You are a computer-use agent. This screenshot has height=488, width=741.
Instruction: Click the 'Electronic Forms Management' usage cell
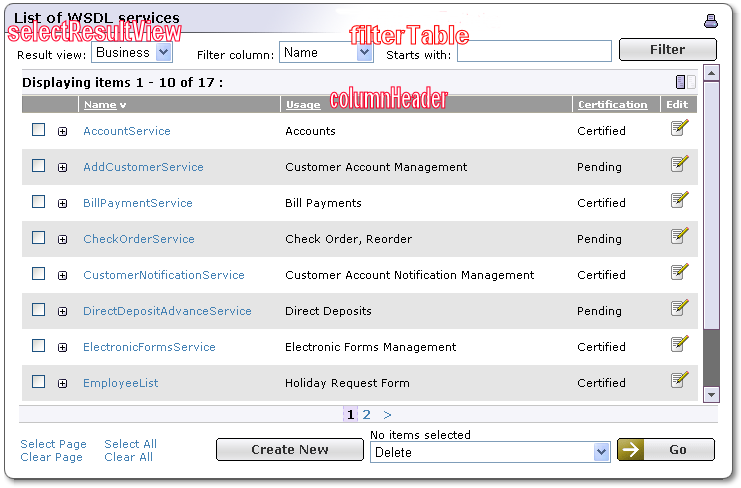click(370, 347)
